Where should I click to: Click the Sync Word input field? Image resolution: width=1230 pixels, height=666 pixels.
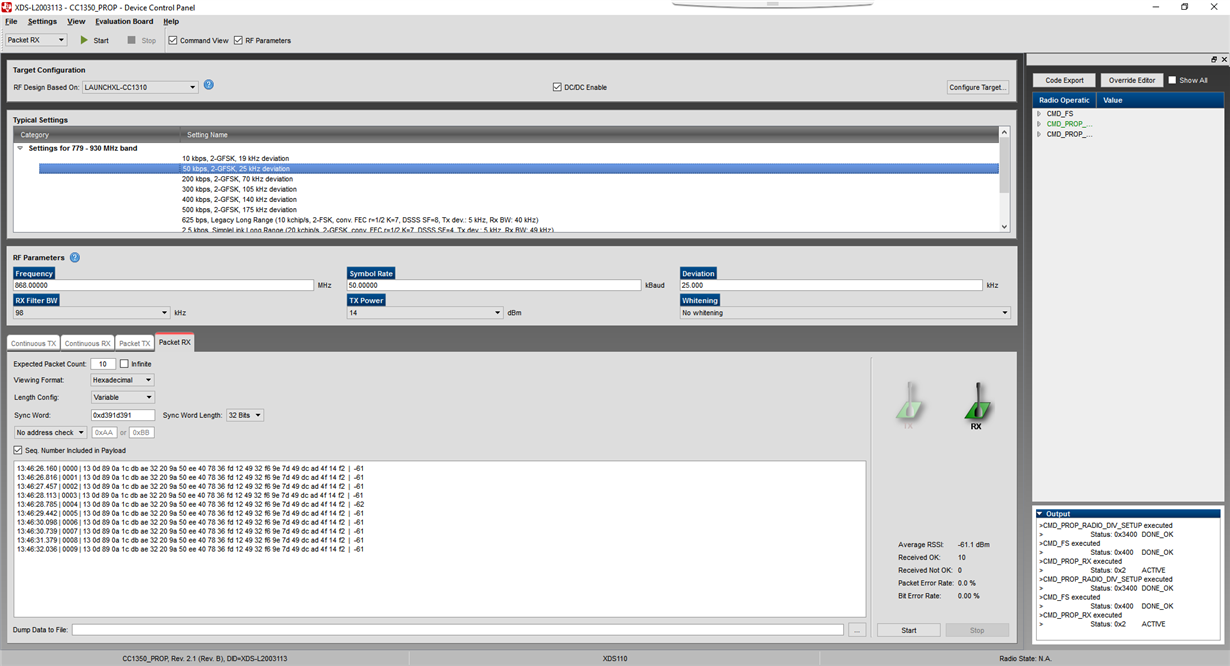[x=123, y=415]
